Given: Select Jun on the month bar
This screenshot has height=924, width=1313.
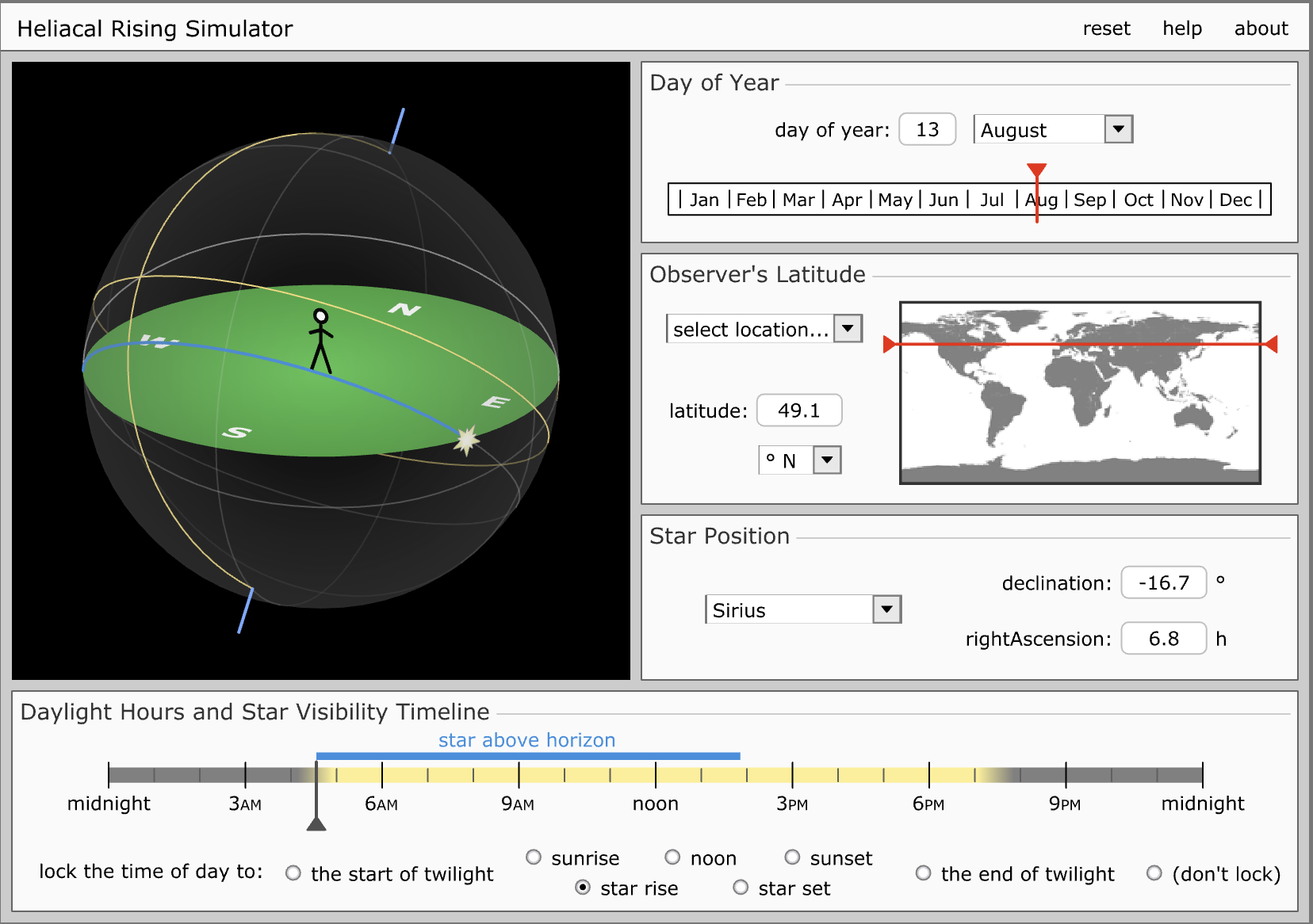Looking at the screenshot, I should point(944,200).
